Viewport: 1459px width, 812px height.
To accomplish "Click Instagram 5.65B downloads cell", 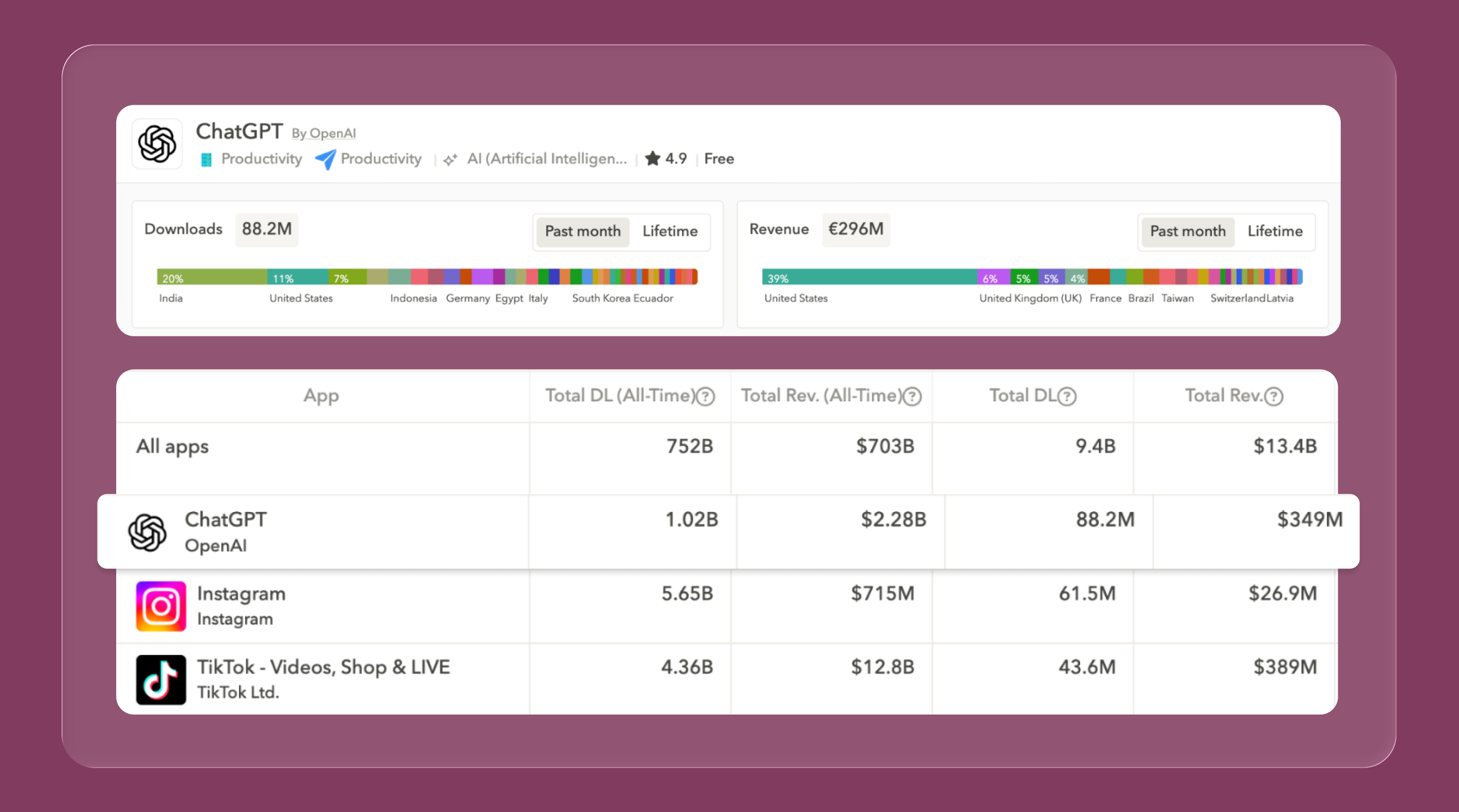I will pos(687,593).
